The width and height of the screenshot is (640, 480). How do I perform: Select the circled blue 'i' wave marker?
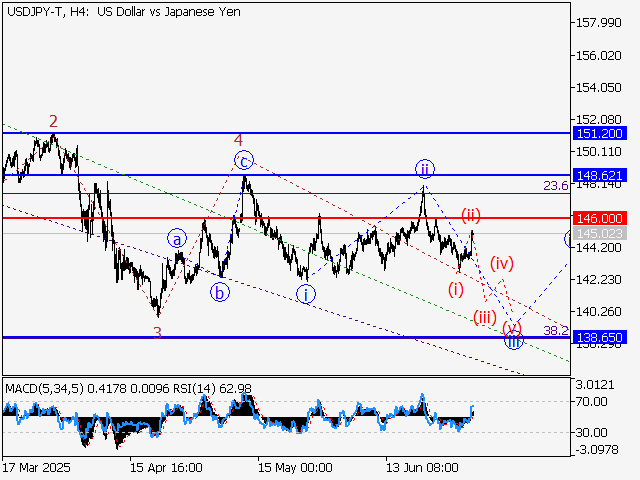[306, 293]
